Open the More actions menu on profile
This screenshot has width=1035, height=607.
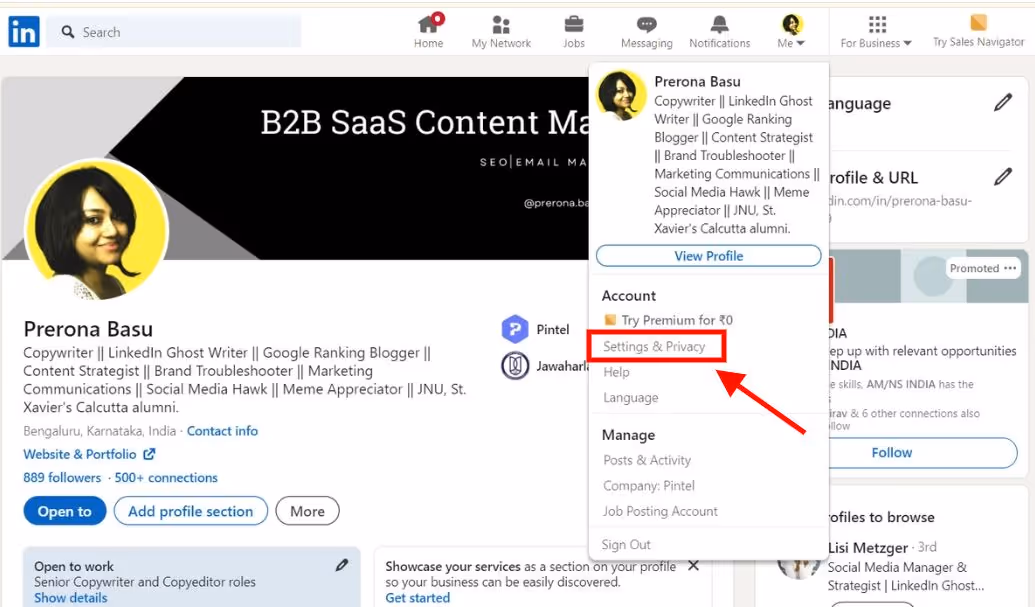pyautogui.click(x=307, y=511)
